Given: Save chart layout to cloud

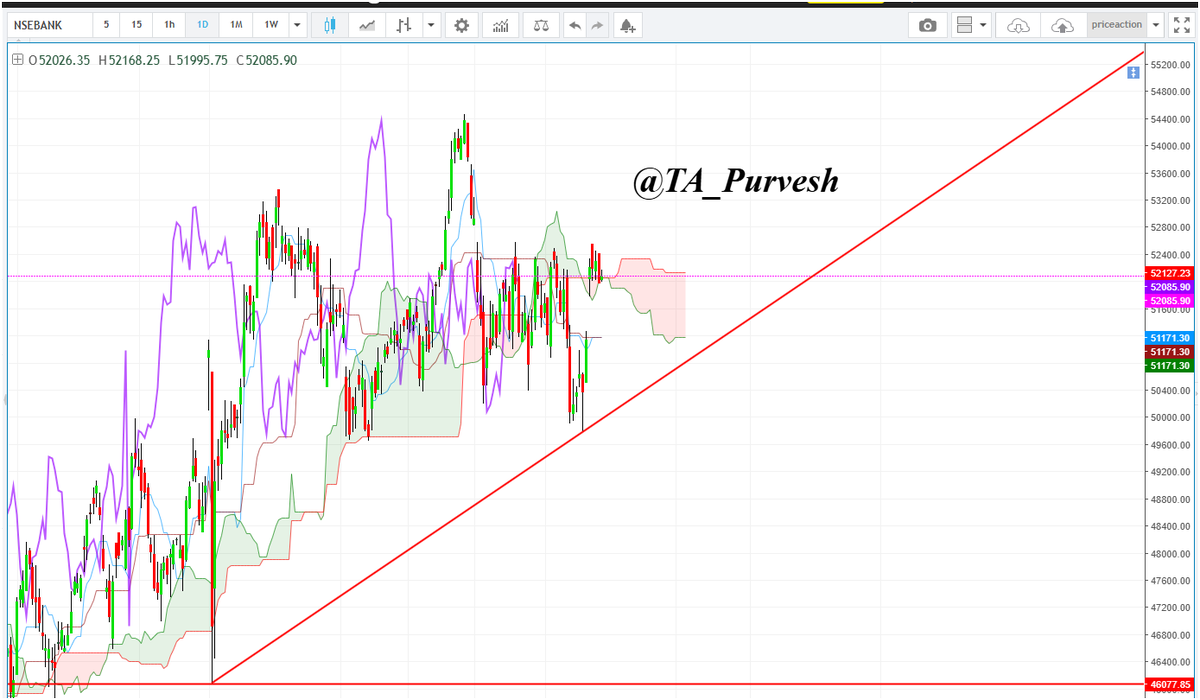Looking at the screenshot, I should [1063, 25].
